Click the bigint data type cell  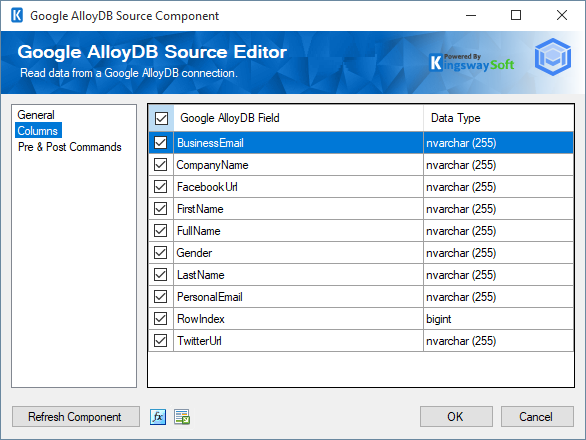point(499,319)
